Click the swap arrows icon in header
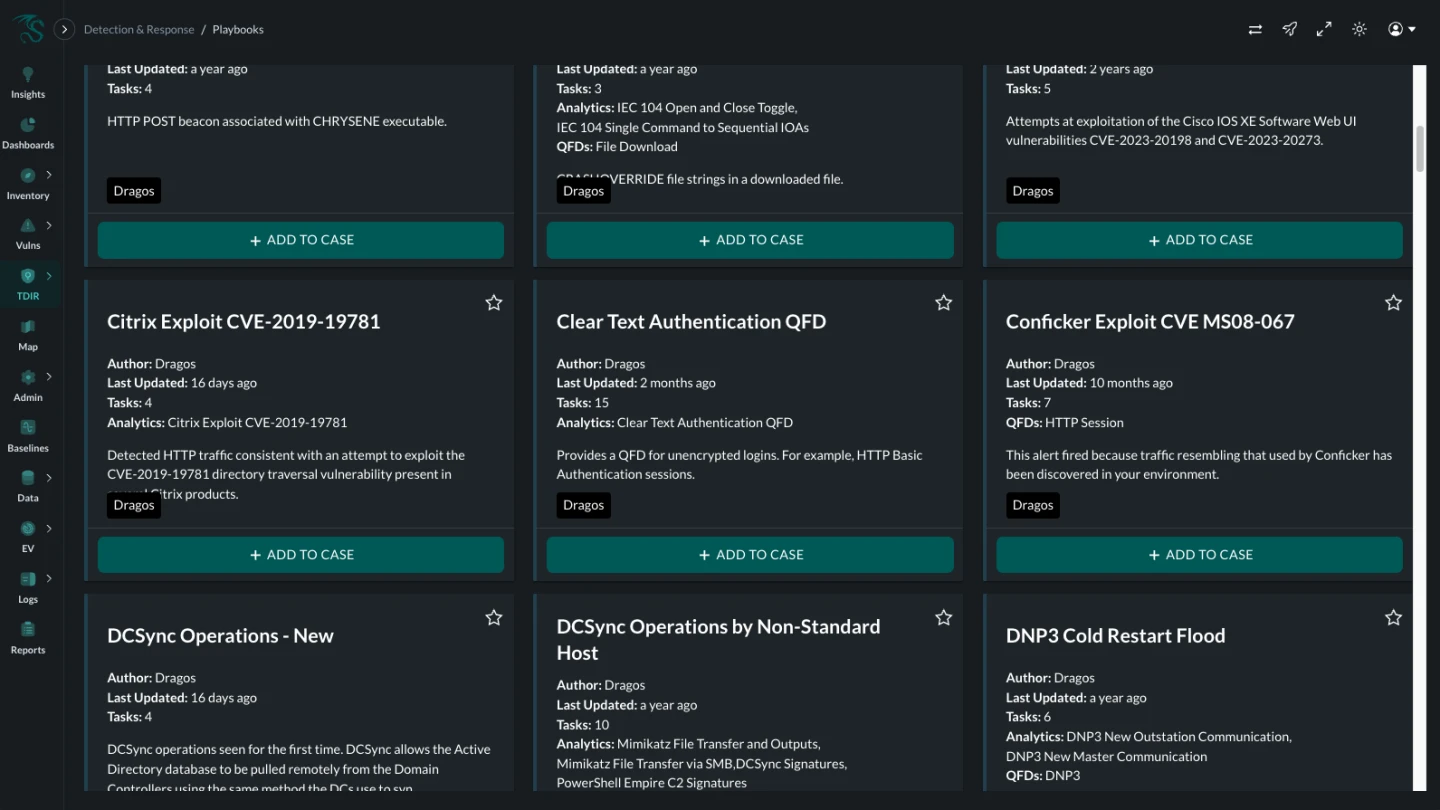 [1255, 29]
